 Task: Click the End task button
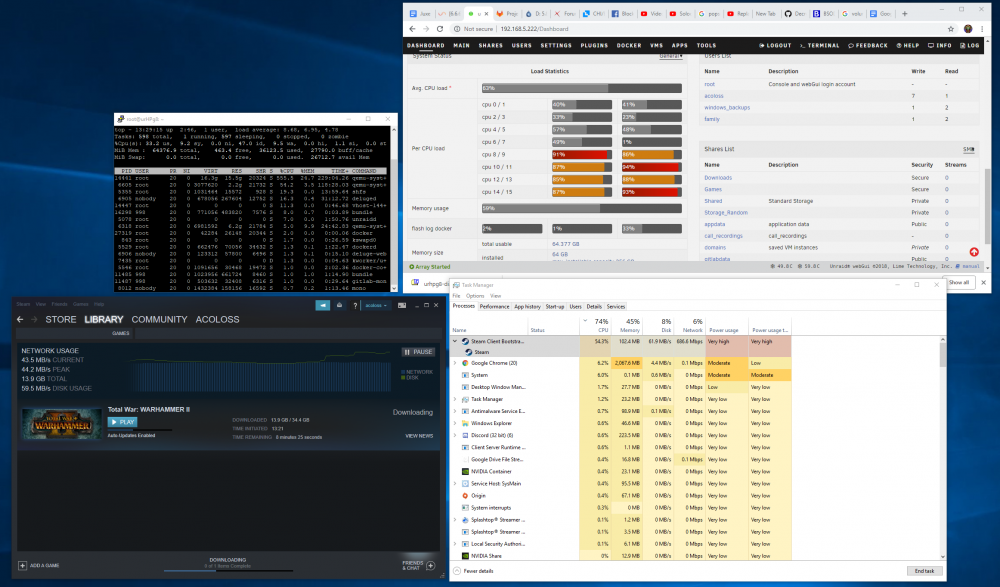click(924, 571)
